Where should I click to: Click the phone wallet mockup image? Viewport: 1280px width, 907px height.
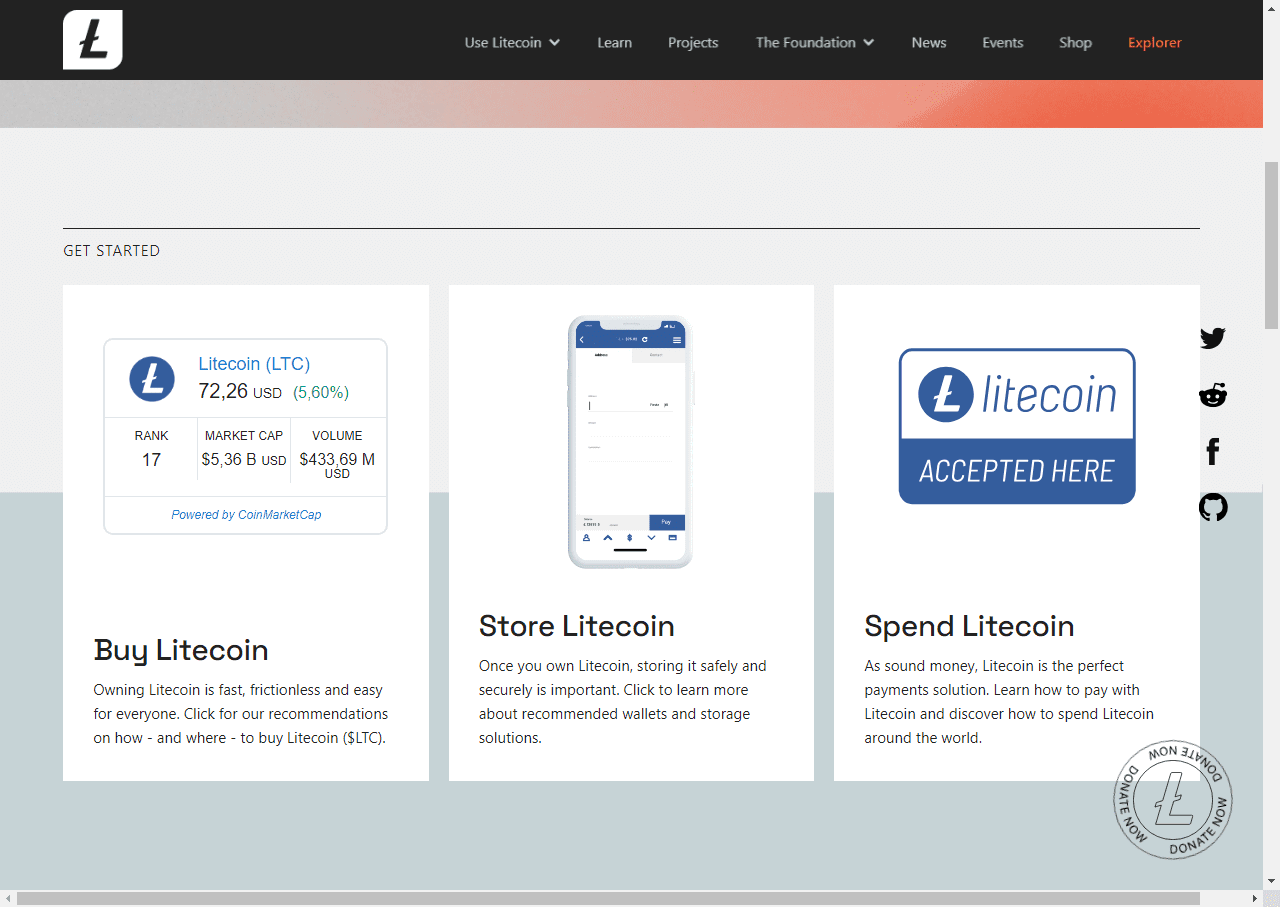coord(630,442)
